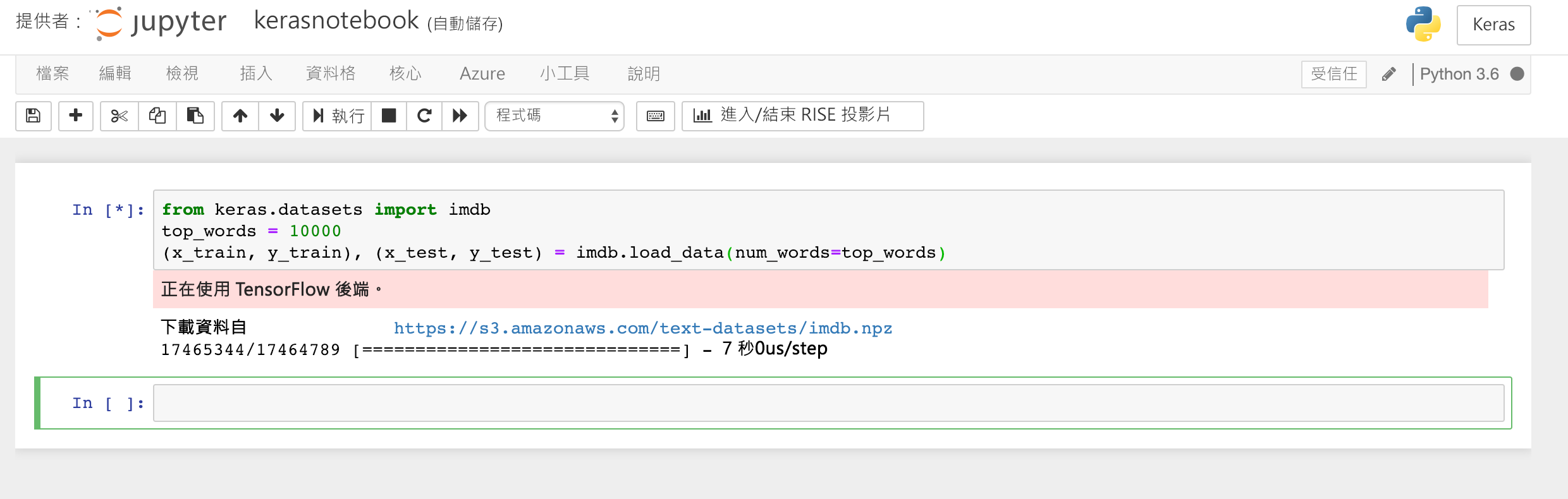This screenshot has width=1568, height=499.
Task: Click the pencil edit mode icon
Action: point(1389,75)
